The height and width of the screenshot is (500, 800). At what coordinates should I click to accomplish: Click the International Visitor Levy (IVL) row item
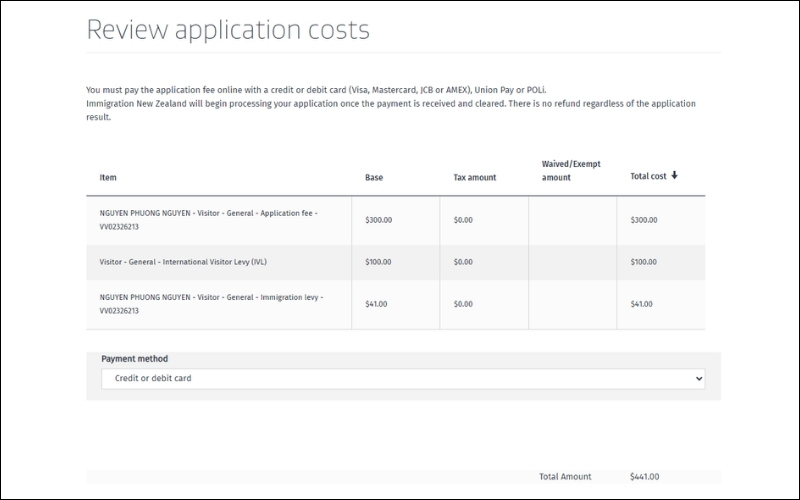[183, 262]
